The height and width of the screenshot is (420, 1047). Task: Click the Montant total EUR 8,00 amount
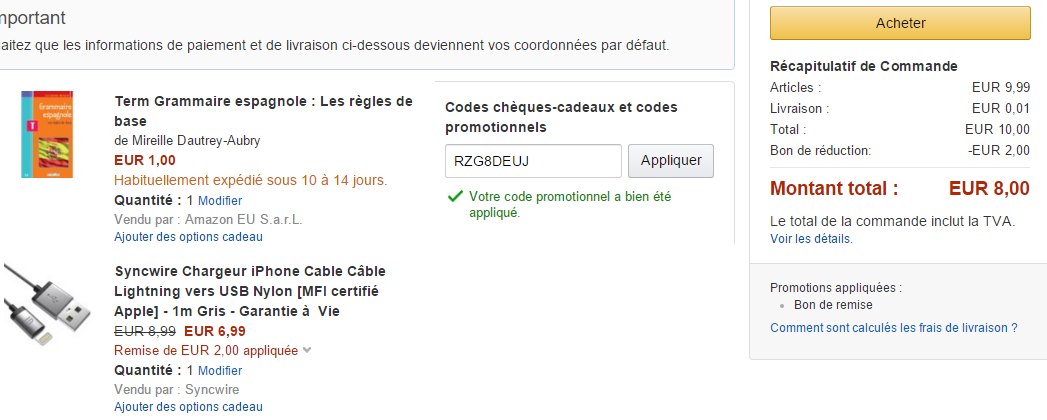[x=989, y=188]
